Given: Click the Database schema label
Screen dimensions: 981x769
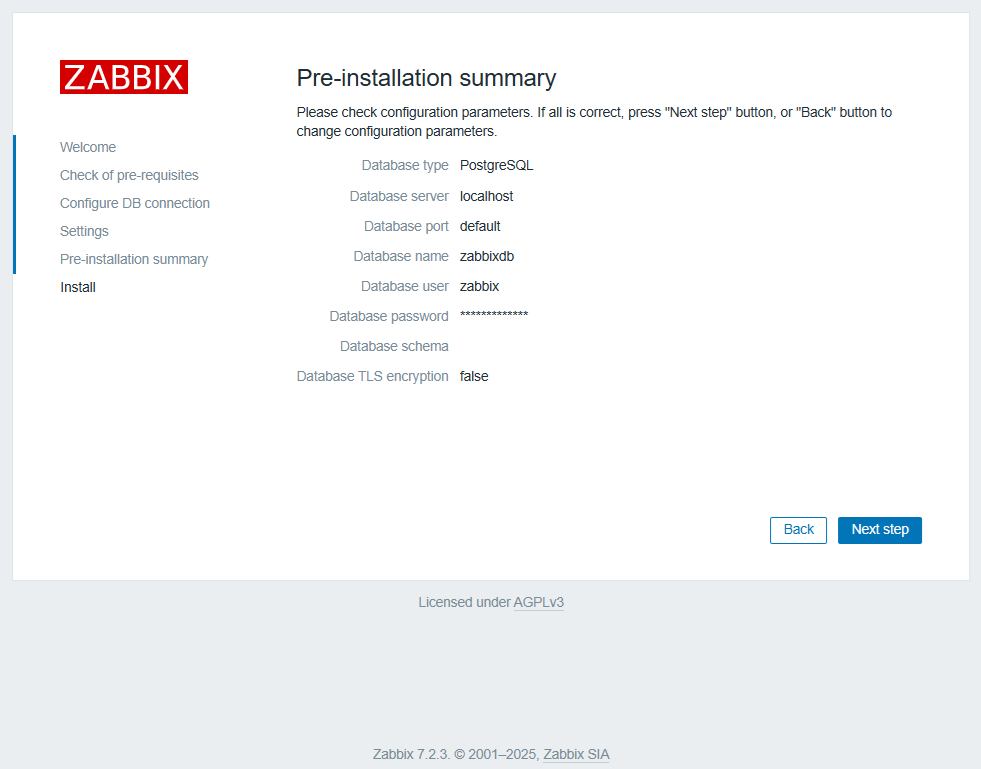Looking at the screenshot, I should [x=394, y=347].
